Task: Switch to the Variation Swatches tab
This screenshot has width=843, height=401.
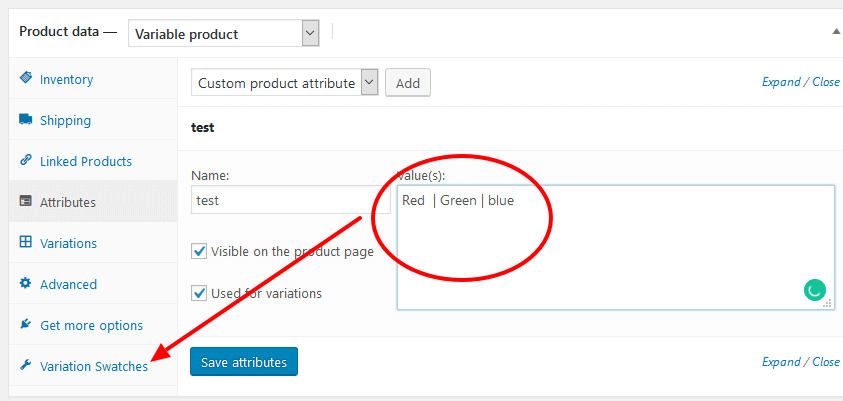Action: [x=93, y=366]
